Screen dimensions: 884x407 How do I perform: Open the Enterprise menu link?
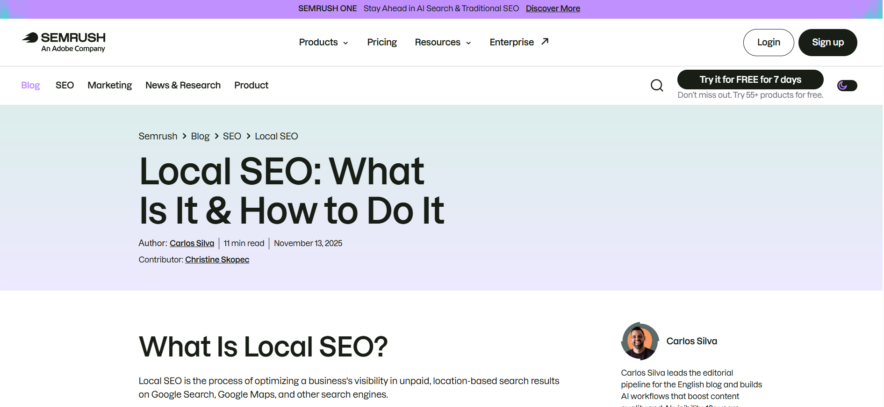[x=511, y=42]
